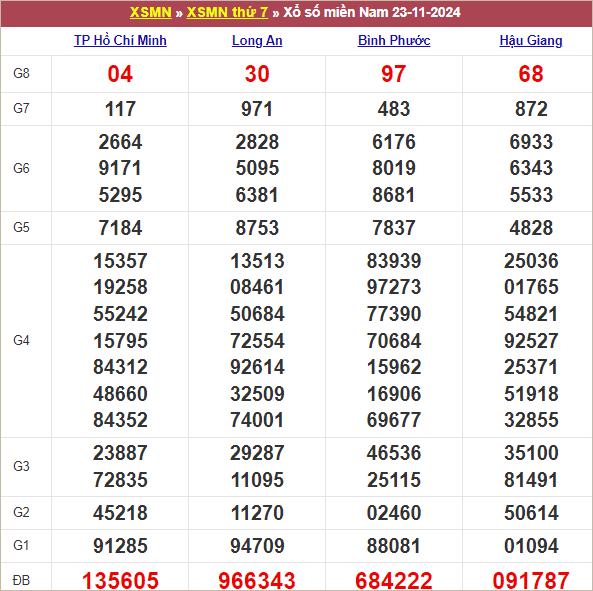Click G4 number 16906
This screenshot has height=591, width=593.
[x=394, y=394]
